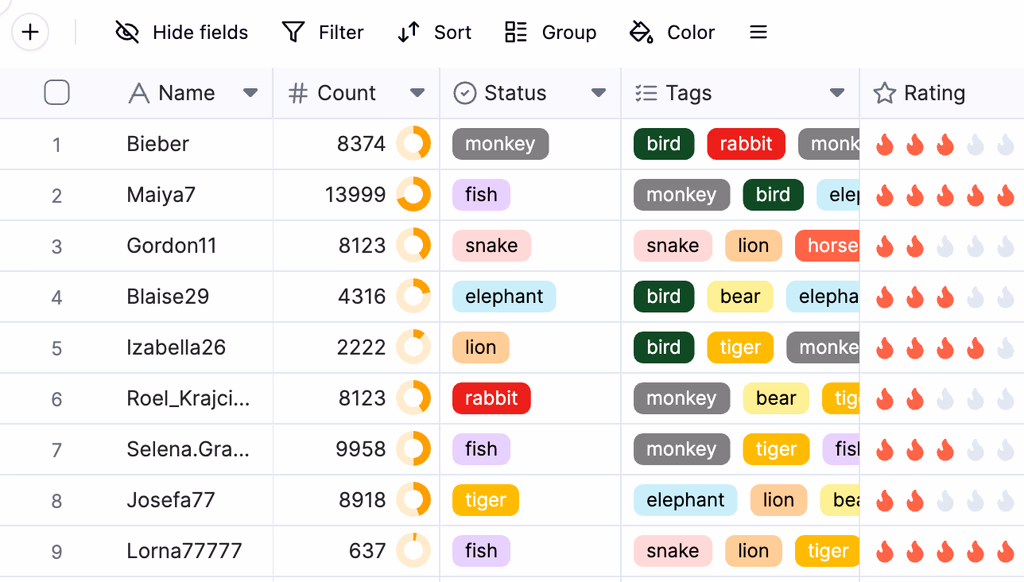Click the monkey status pill on row 1

pyautogui.click(x=500, y=144)
